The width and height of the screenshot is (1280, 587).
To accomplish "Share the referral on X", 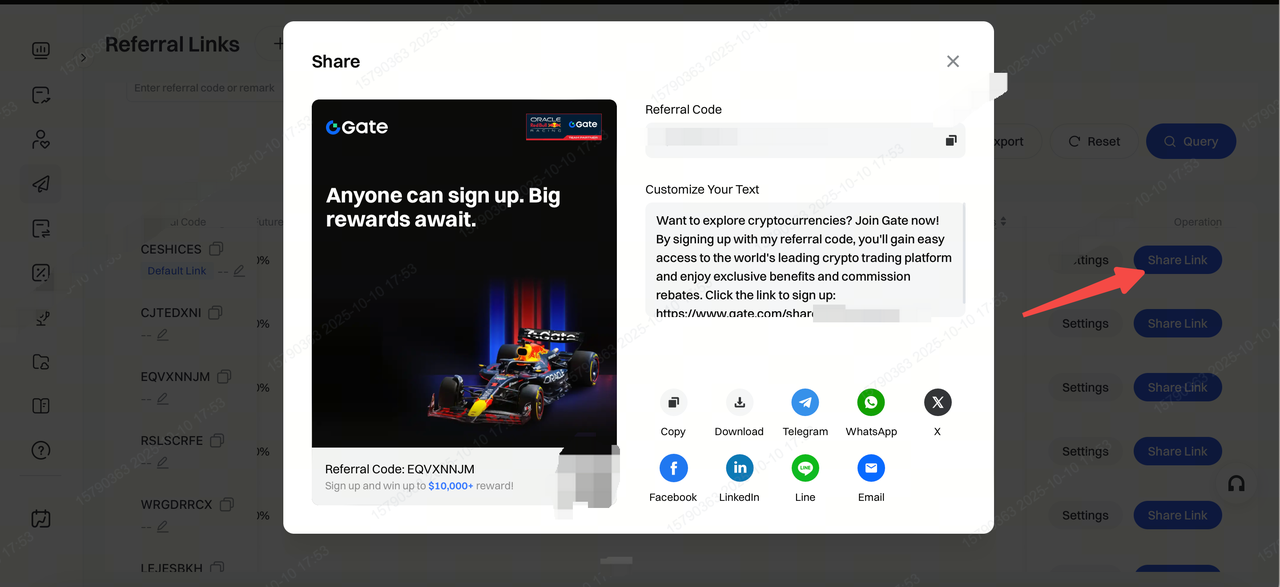I will (937, 402).
